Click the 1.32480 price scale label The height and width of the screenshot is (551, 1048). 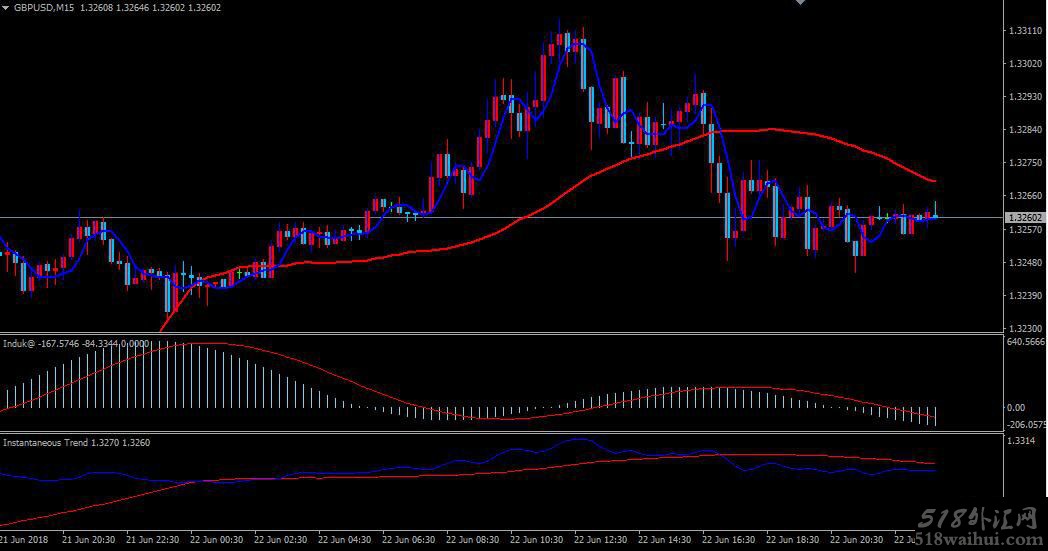coord(1025,262)
